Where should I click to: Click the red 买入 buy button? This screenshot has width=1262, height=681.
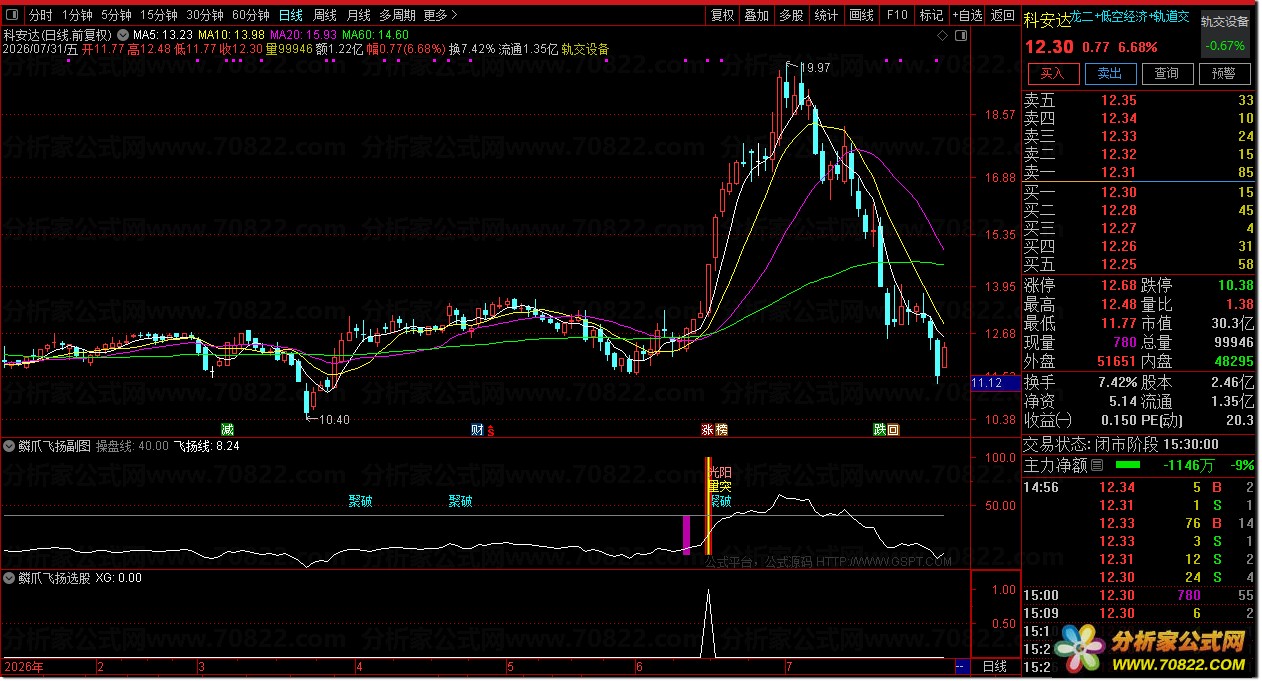pos(1052,74)
